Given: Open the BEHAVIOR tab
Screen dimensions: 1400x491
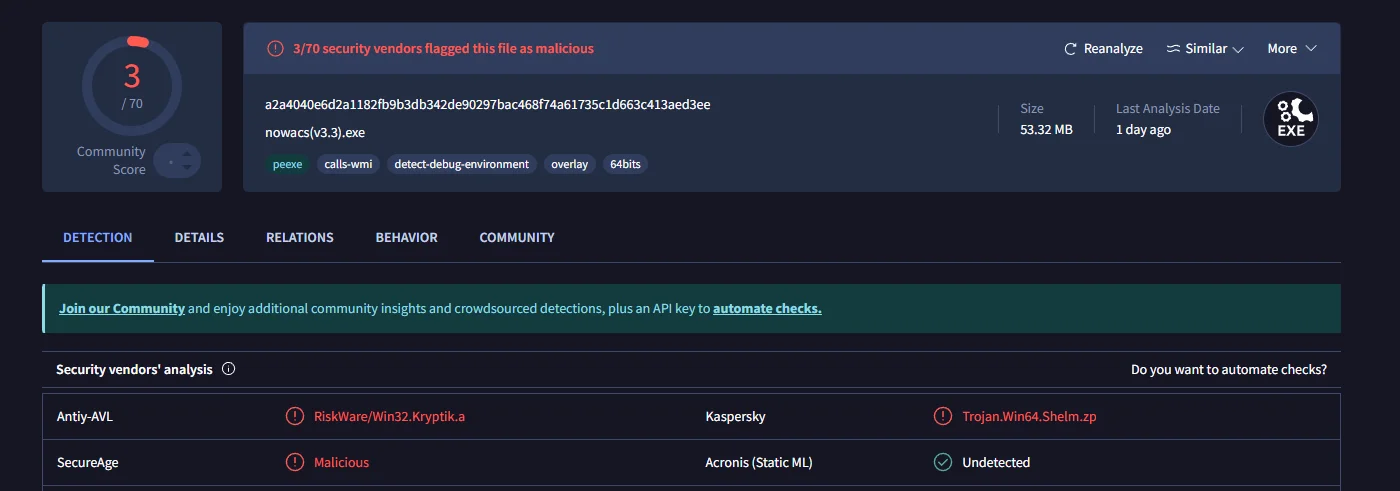Looking at the screenshot, I should [x=406, y=238].
